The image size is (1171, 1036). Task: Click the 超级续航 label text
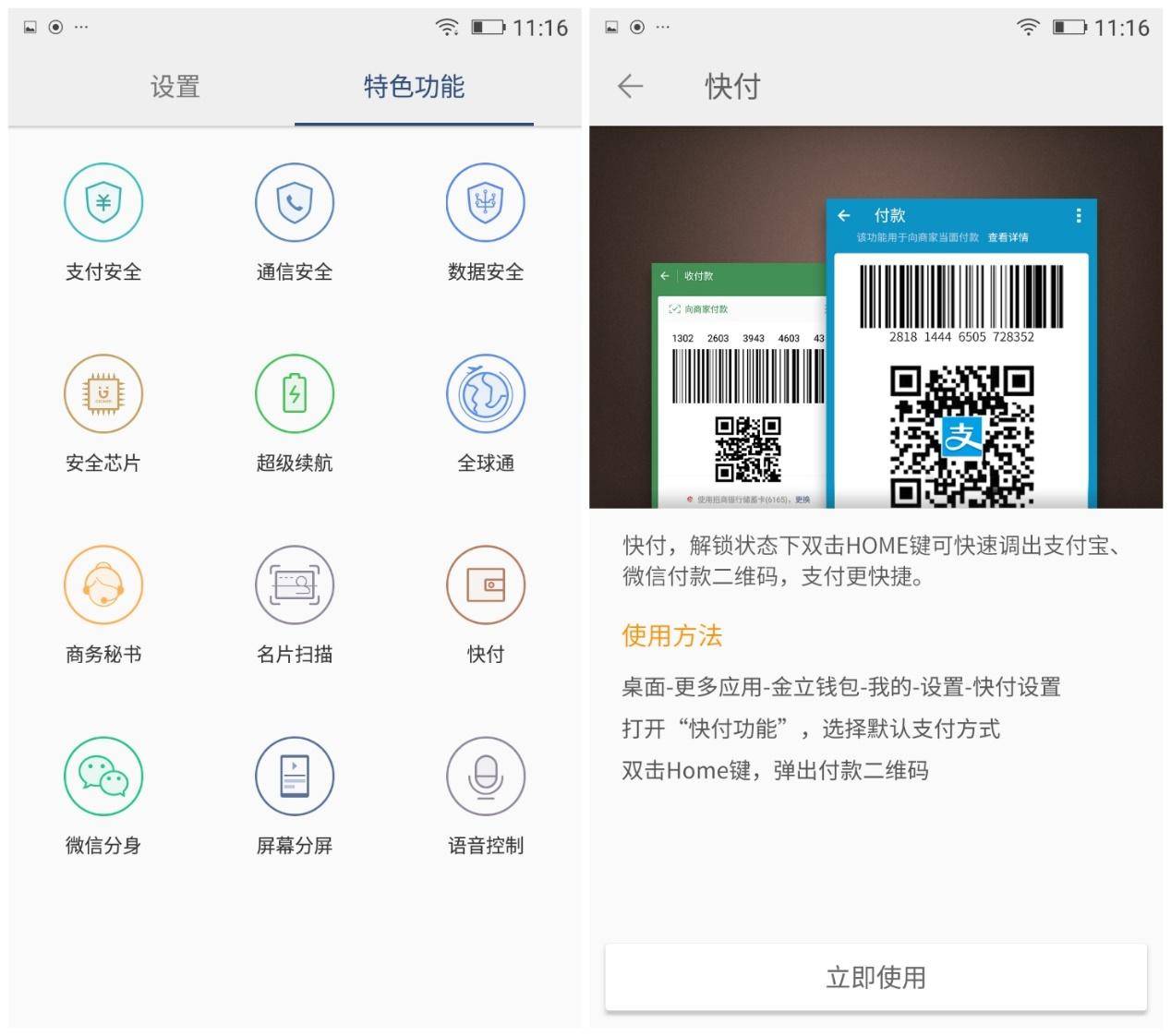(295, 463)
